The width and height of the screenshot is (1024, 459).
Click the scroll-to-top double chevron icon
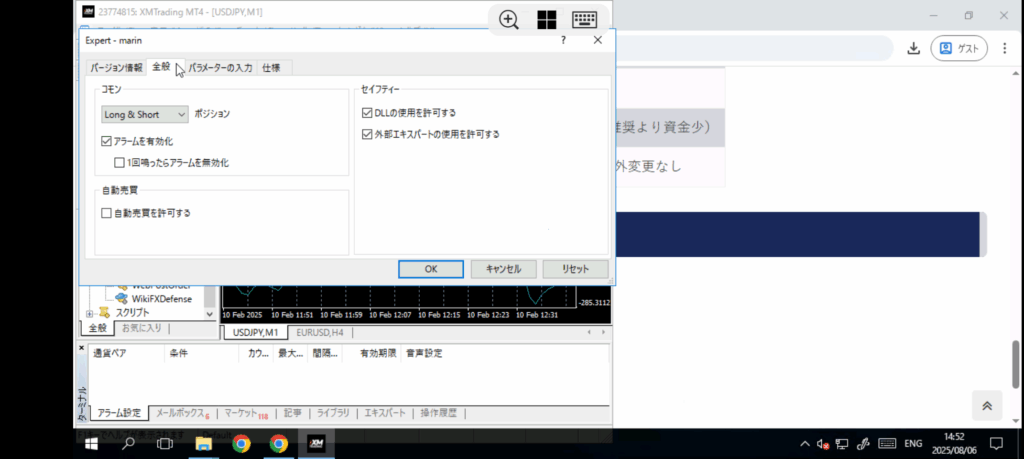(x=986, y=405)
